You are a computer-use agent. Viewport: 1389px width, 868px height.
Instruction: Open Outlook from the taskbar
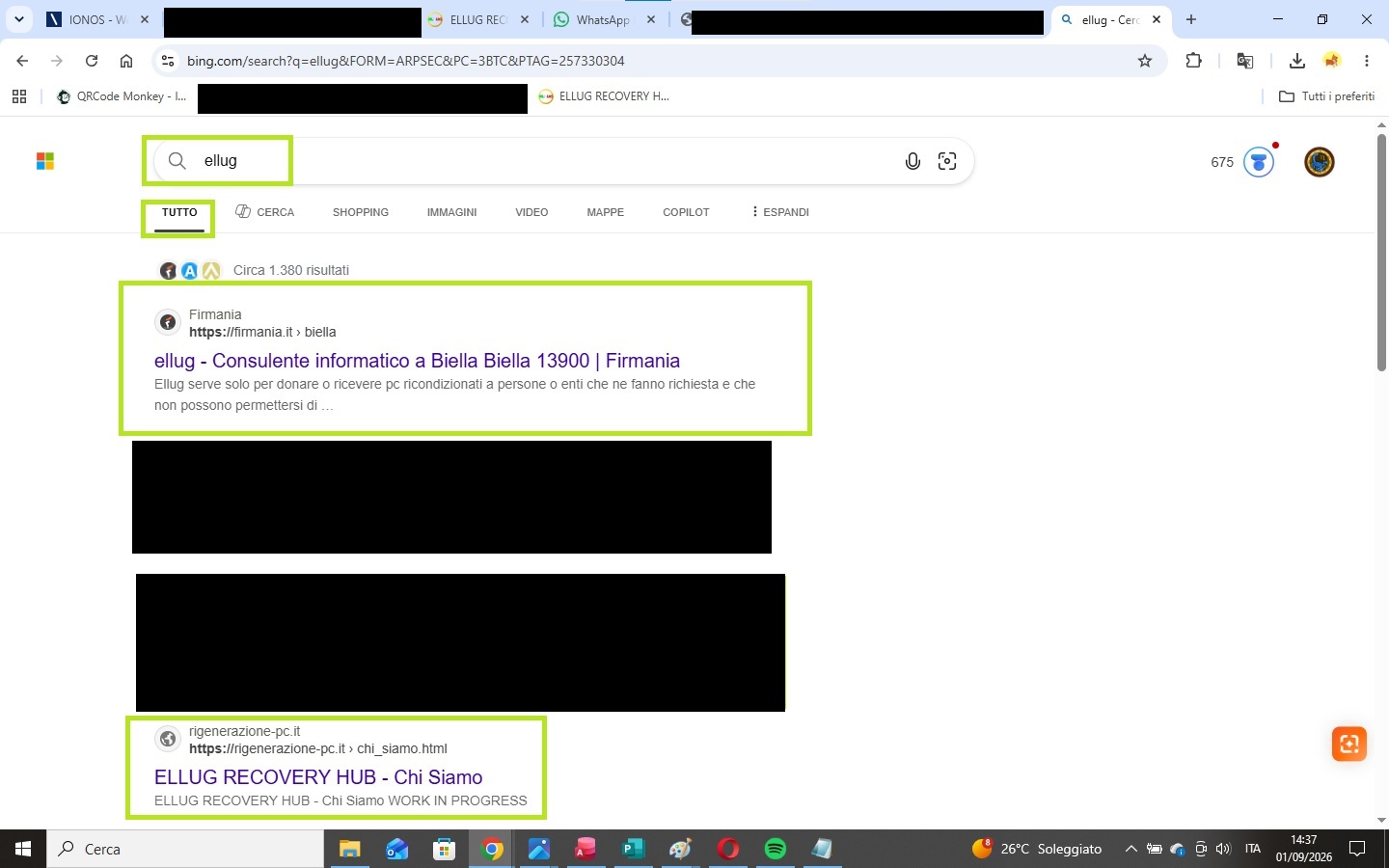(x=396, y=849)
